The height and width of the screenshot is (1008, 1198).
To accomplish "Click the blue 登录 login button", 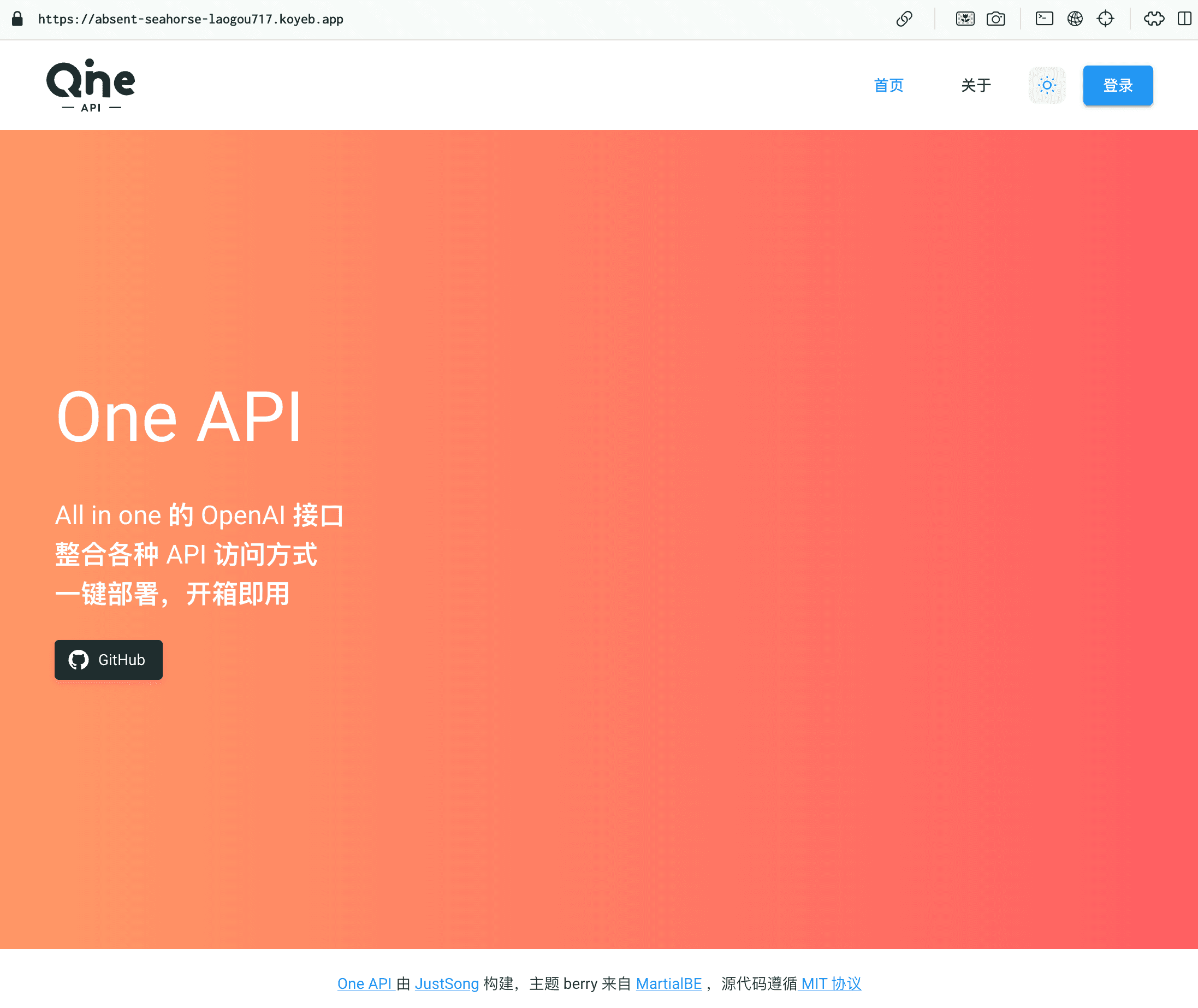I will click(x=1117, y=86).
